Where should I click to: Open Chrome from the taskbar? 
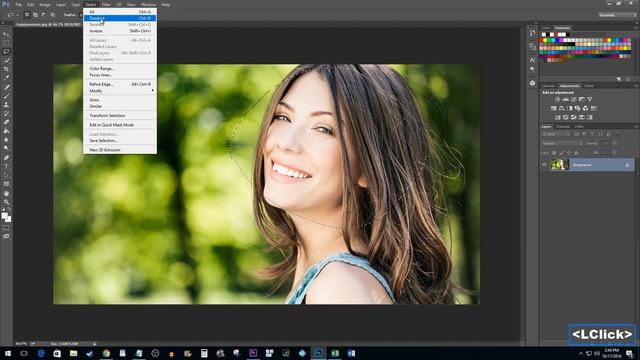[x=106, y=353]
